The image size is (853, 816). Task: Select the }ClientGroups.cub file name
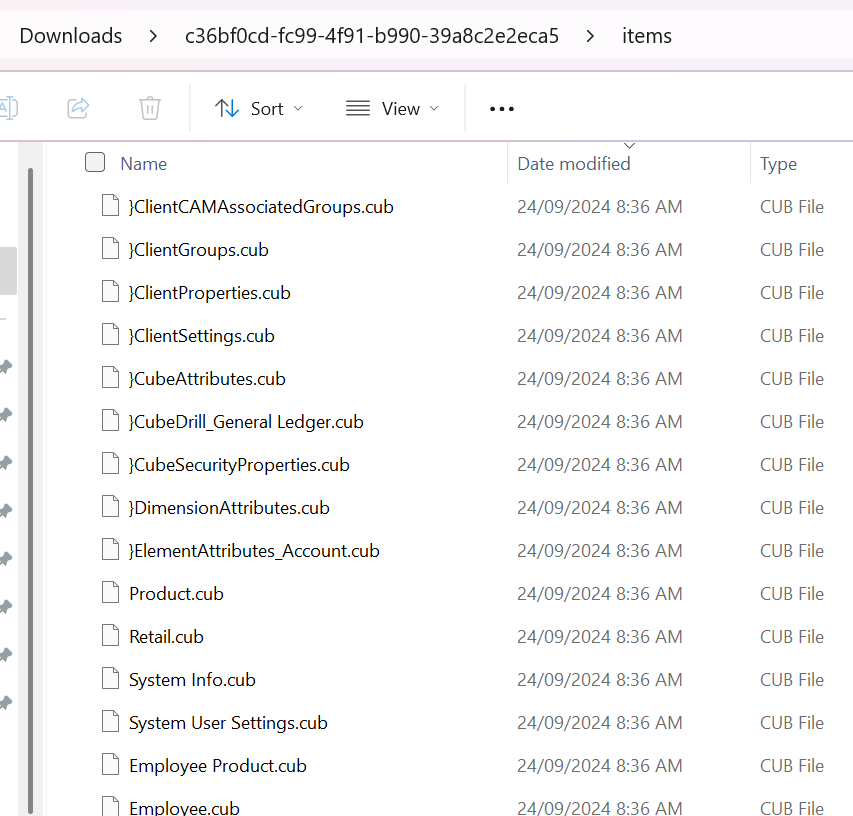199,250
